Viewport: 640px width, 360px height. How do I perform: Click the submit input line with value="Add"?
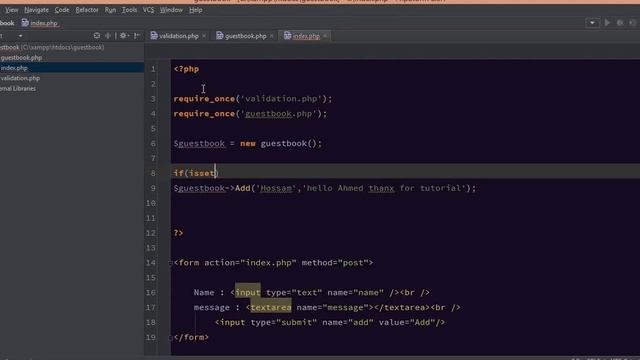point(330,322)
